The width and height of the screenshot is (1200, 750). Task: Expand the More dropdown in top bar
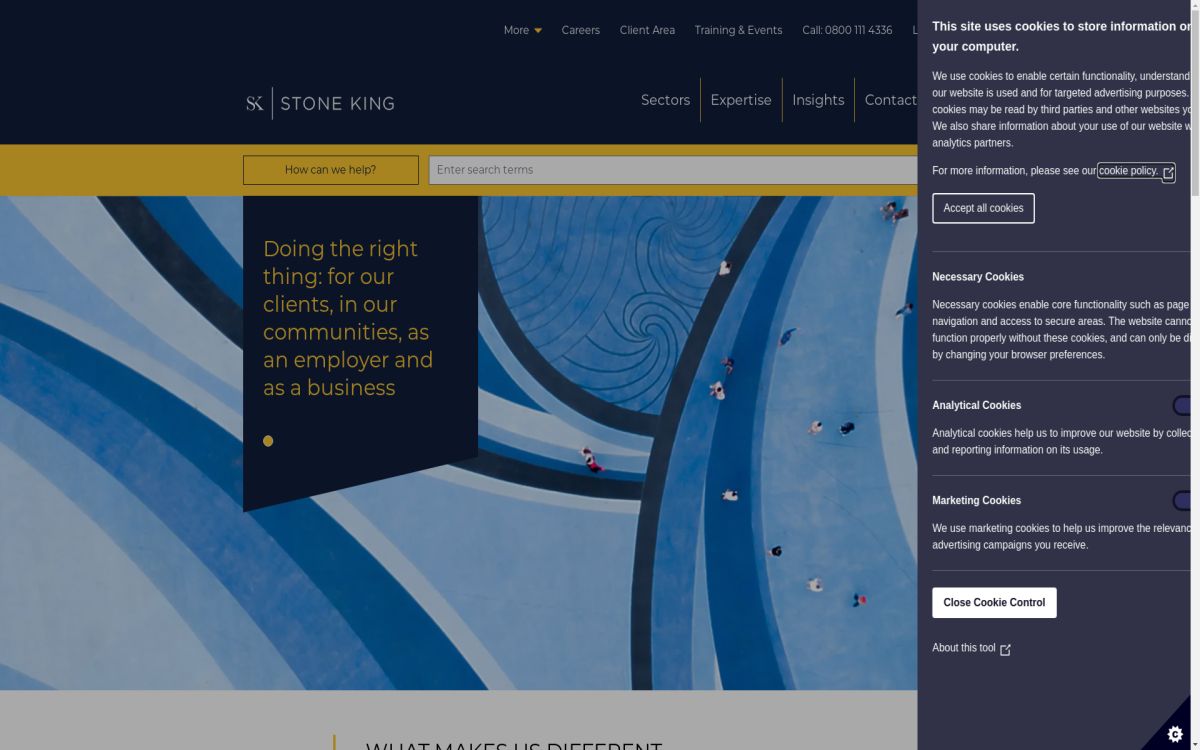tap(522, 30)
